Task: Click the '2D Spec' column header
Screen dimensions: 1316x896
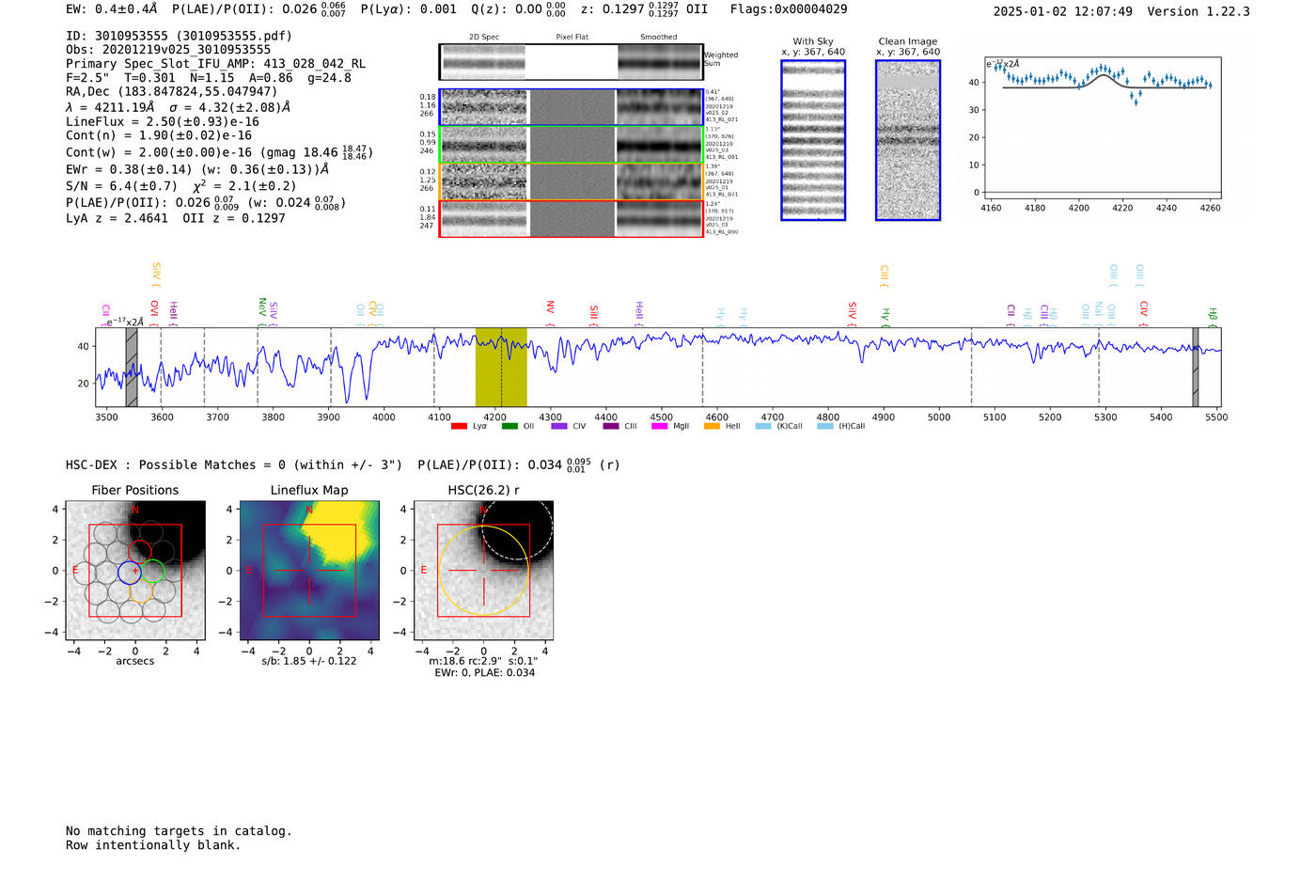Action: pyautogui.click(x=484, y=38)
